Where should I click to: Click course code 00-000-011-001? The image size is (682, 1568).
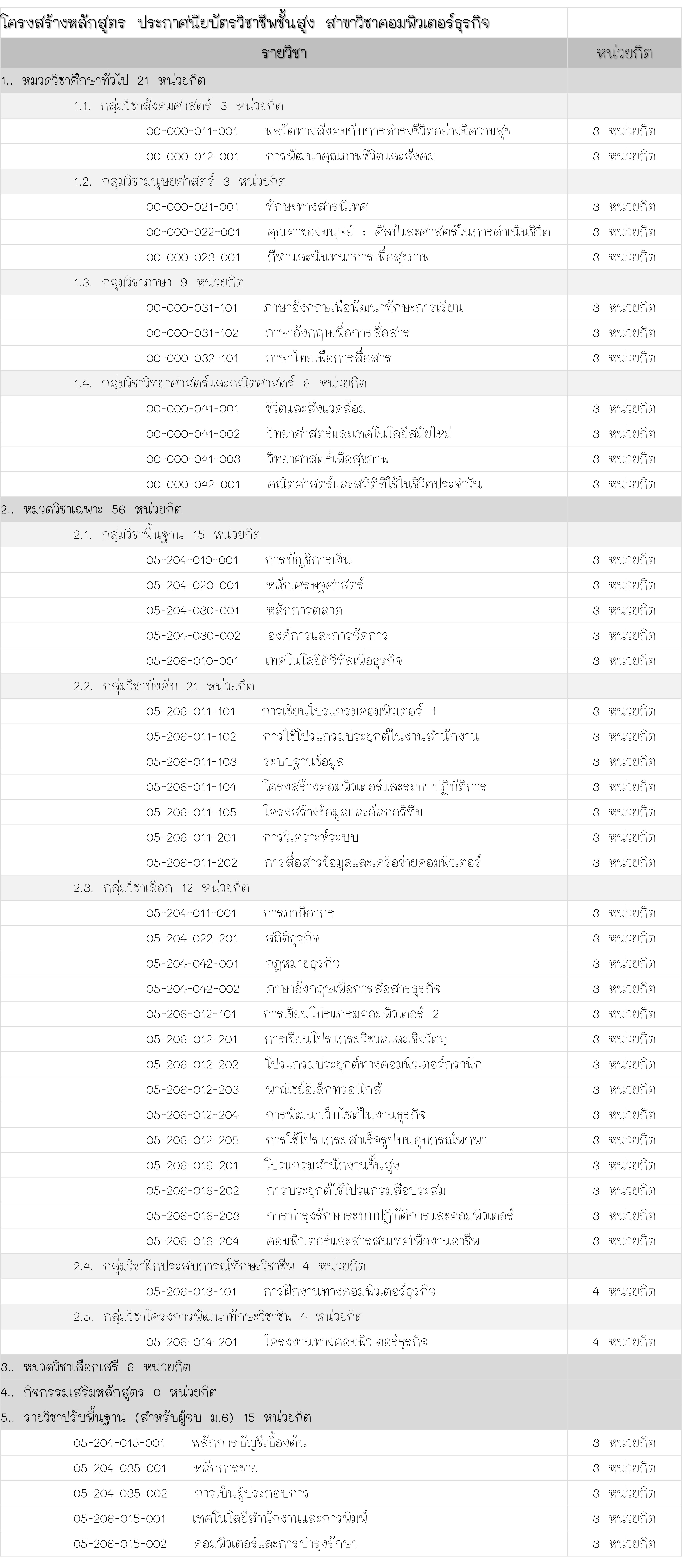pos(192,131)
